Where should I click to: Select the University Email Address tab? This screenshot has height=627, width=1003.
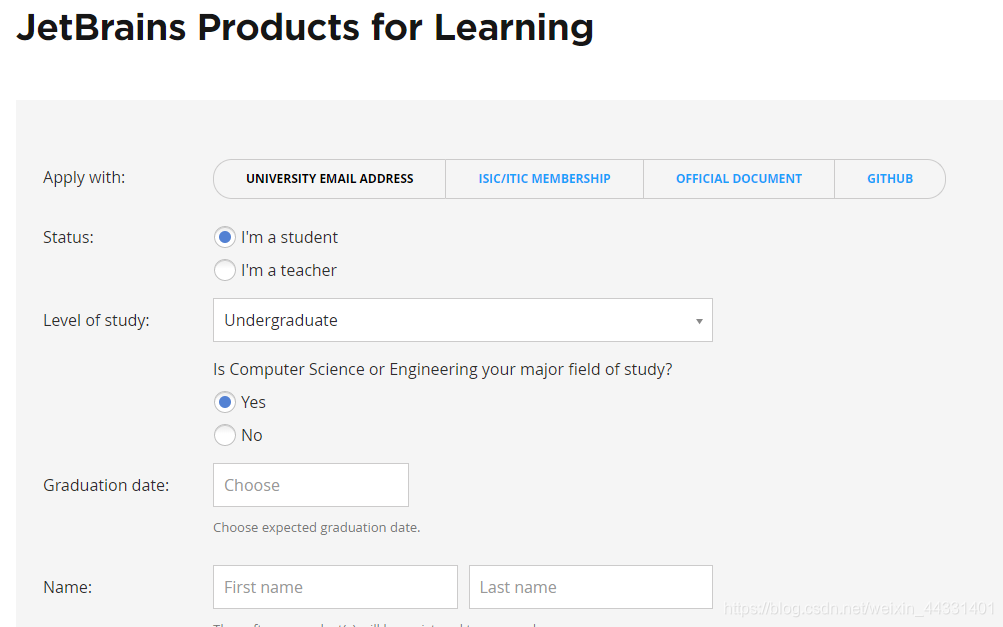pos(329,179)
